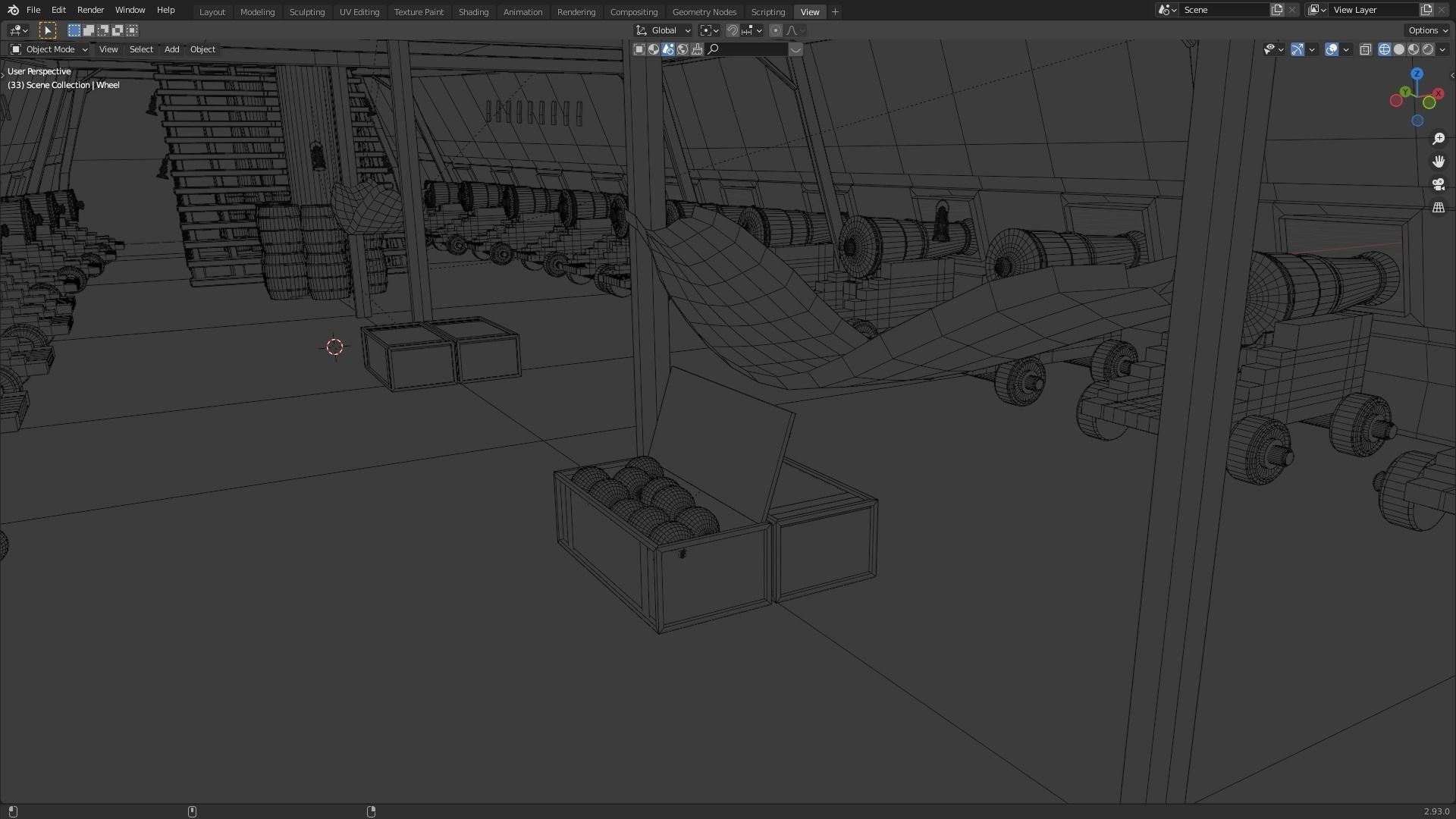Open the Object Mode dropdown
1456x819 pixels.
point(49,49)
